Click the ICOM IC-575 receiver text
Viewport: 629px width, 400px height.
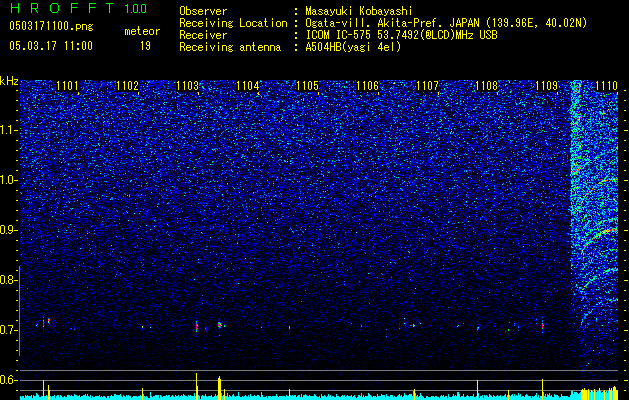click(401, 35)
